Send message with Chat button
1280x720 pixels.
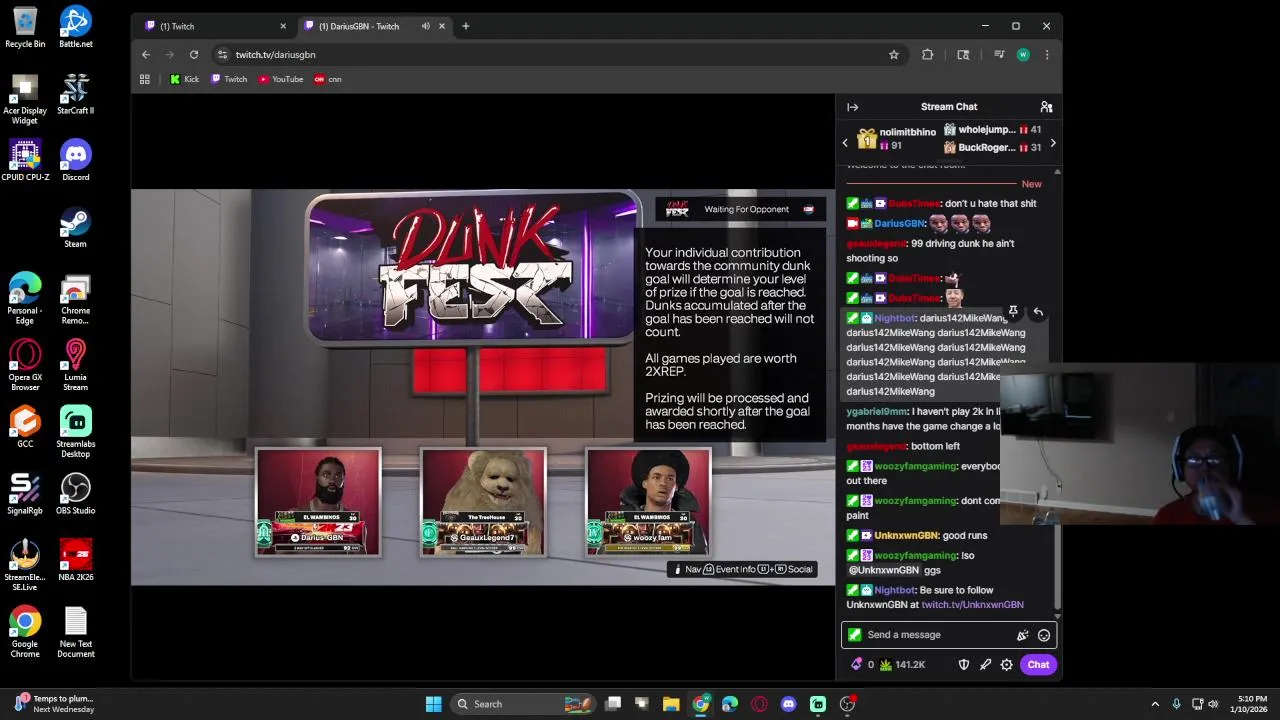[1038, 664]
